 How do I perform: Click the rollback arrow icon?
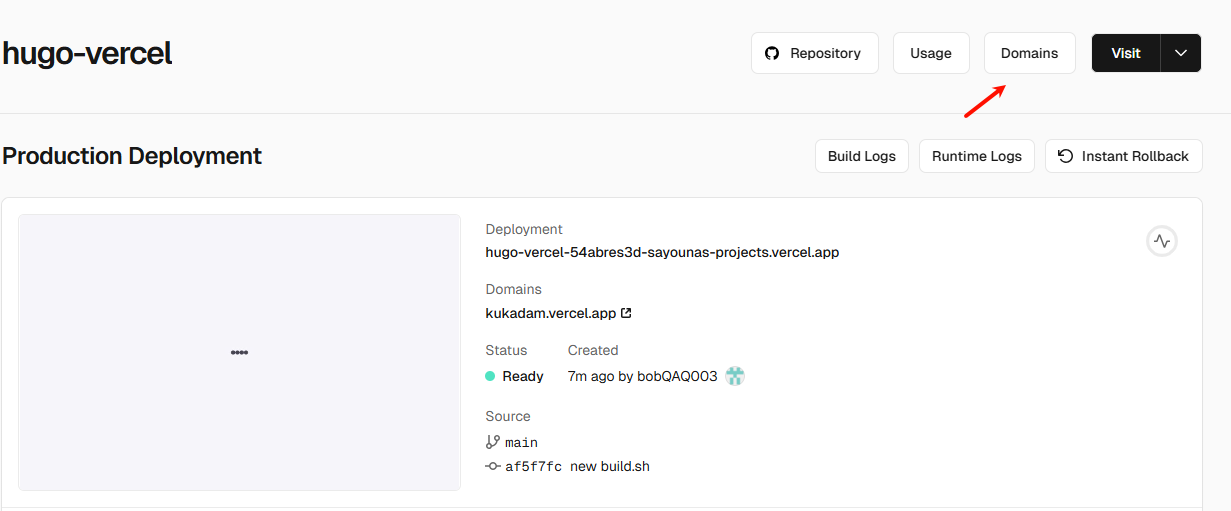pos(1065,156)
